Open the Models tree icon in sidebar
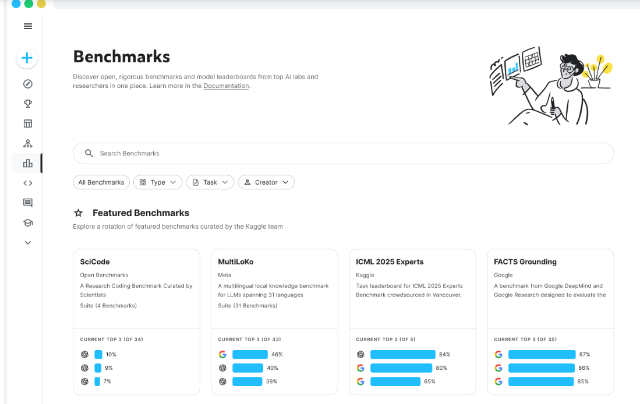Viewport: 640px width, 404px height. pos(28,143)
